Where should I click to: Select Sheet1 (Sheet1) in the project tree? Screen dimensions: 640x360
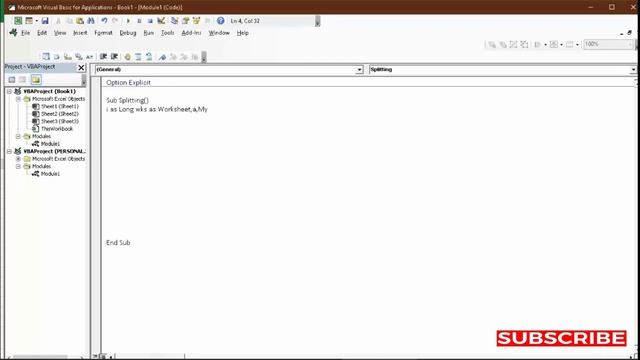click(x=60, y=106)
